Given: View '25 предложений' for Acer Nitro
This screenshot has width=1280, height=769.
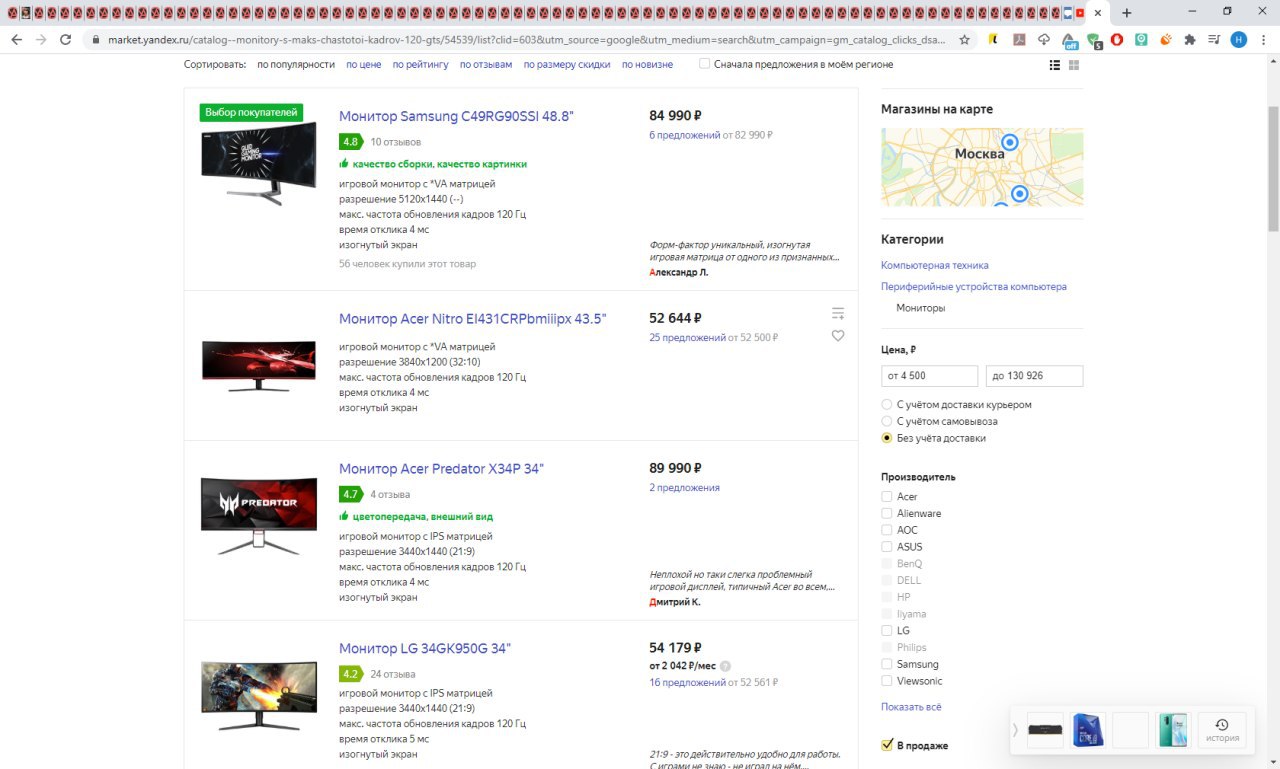Looking at the screenshot, I should [x=687, y=338].
